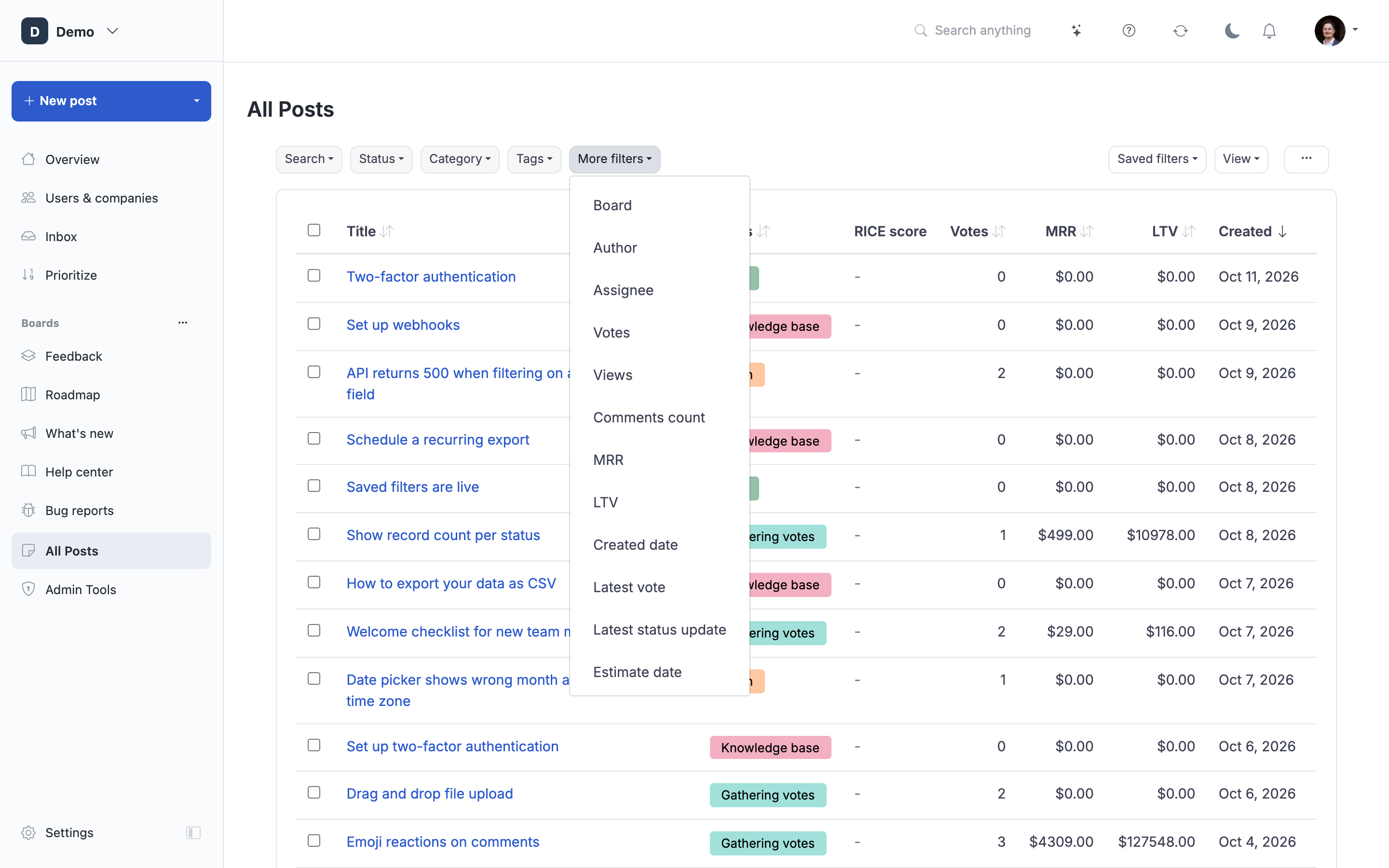Open Settings gear in sidebar
1389x868 pixels.
57,832
